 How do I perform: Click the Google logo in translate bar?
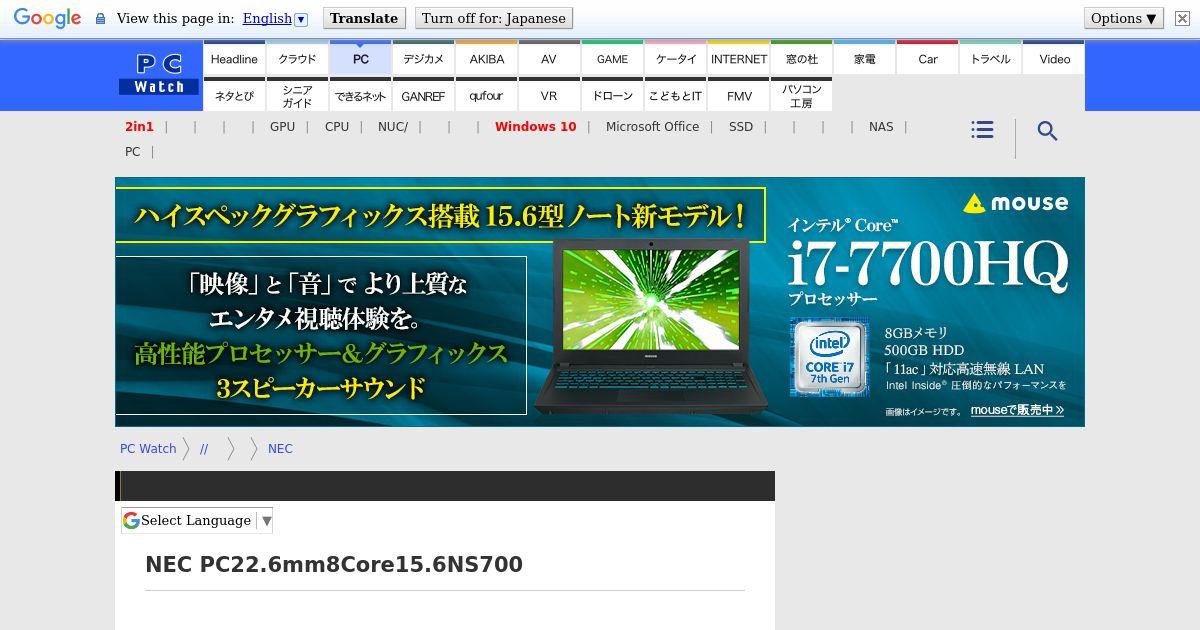(47, 18)
